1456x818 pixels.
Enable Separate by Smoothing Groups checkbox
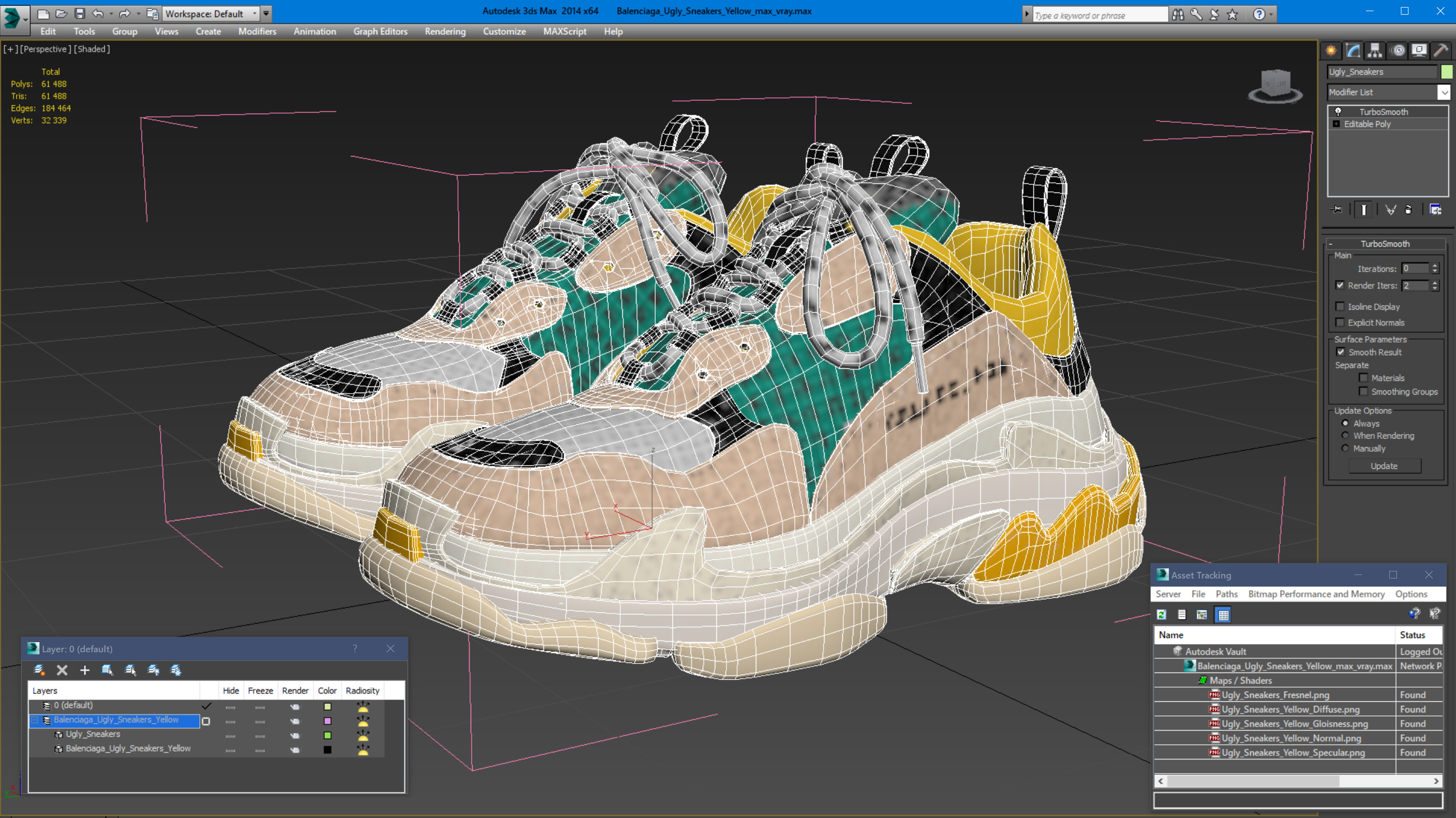click(1363, 391)
